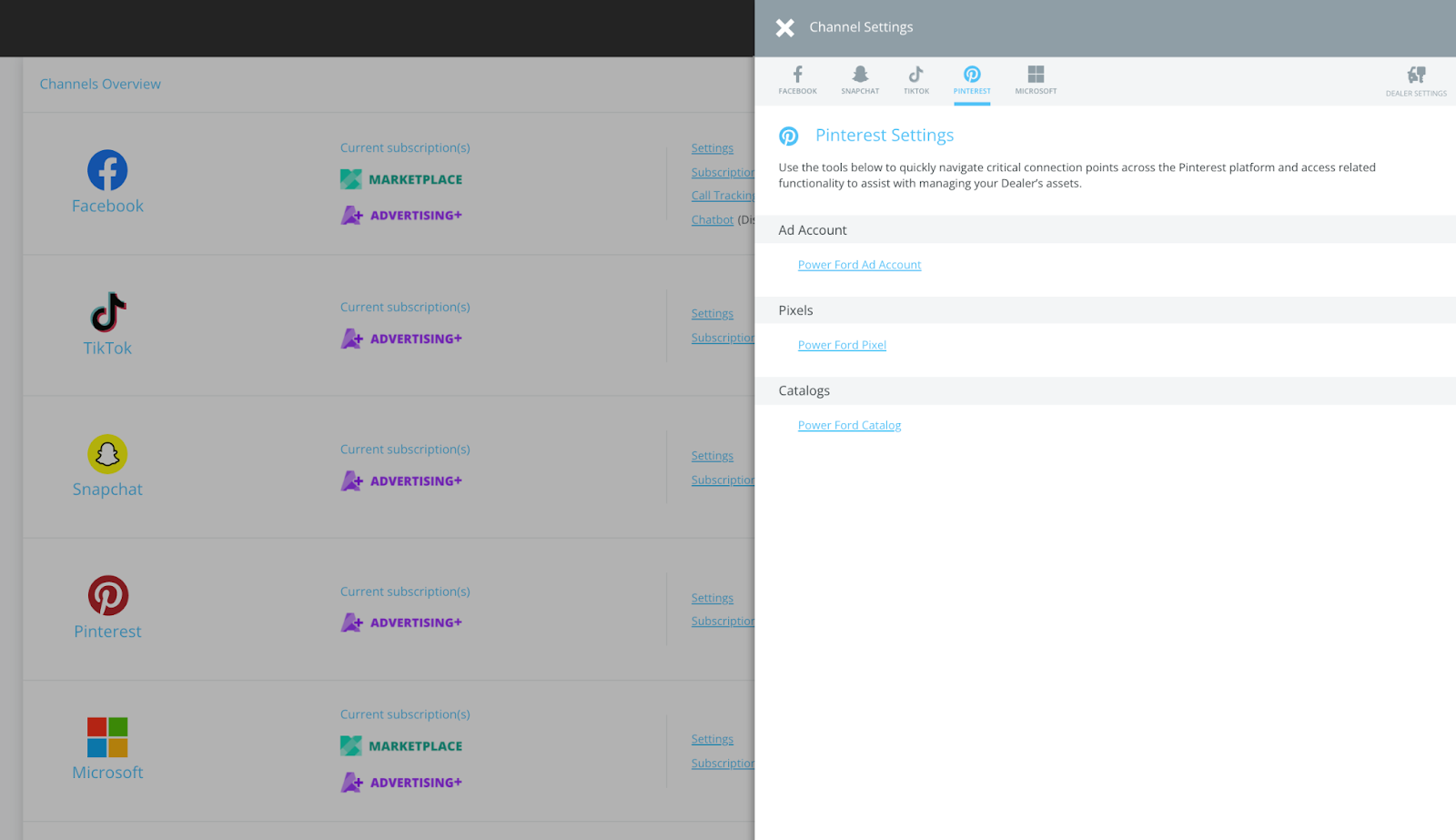Open the Power Ford Ad Account link
The width and height of the screenshot is (1456, 840).
point(859,265)
